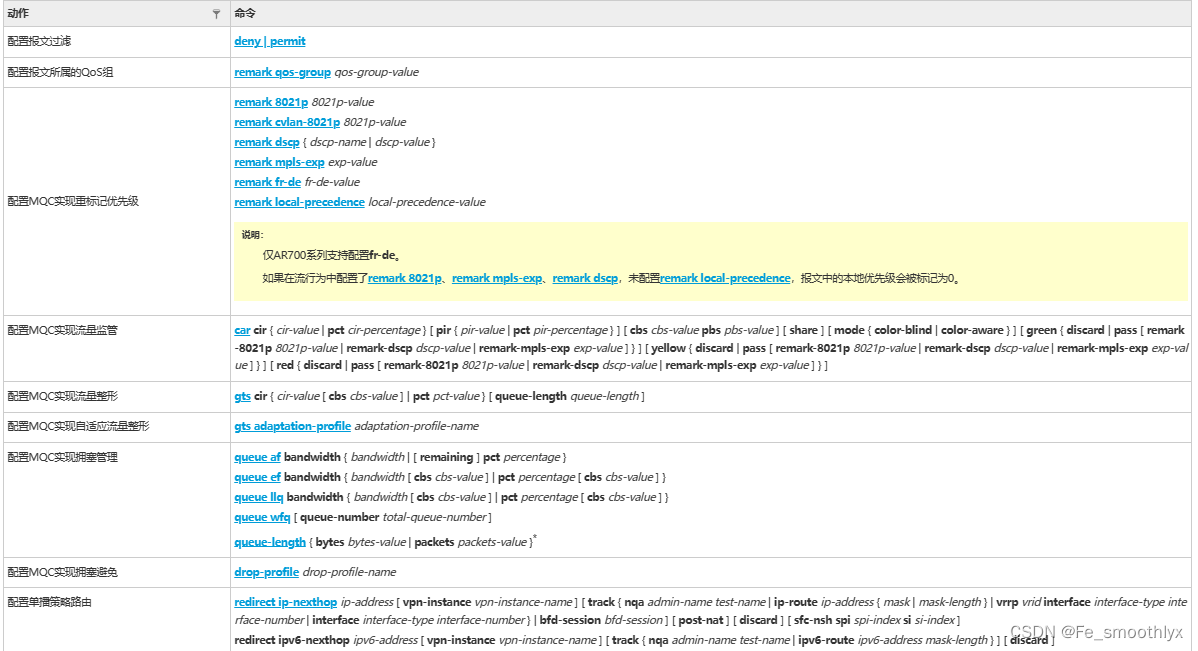Select the 配置MQC实现流量监管 cell
The width and height of the screenshot is (1198, 651).
[116, 348]
